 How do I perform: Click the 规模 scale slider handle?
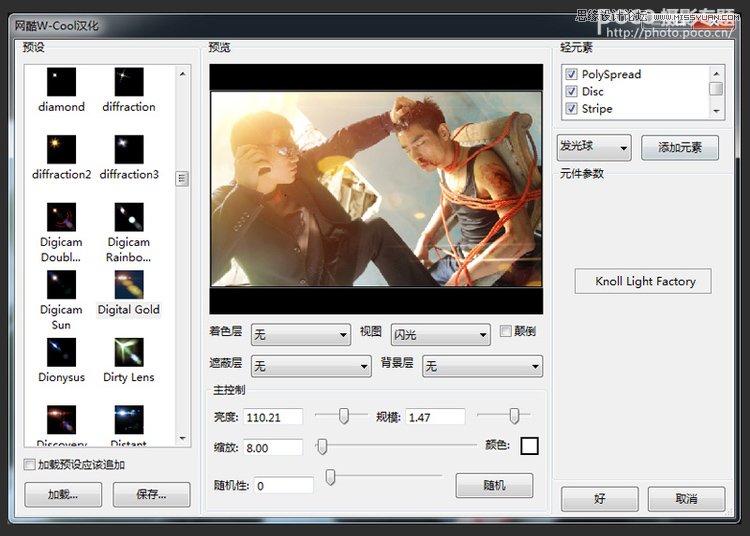514,416
